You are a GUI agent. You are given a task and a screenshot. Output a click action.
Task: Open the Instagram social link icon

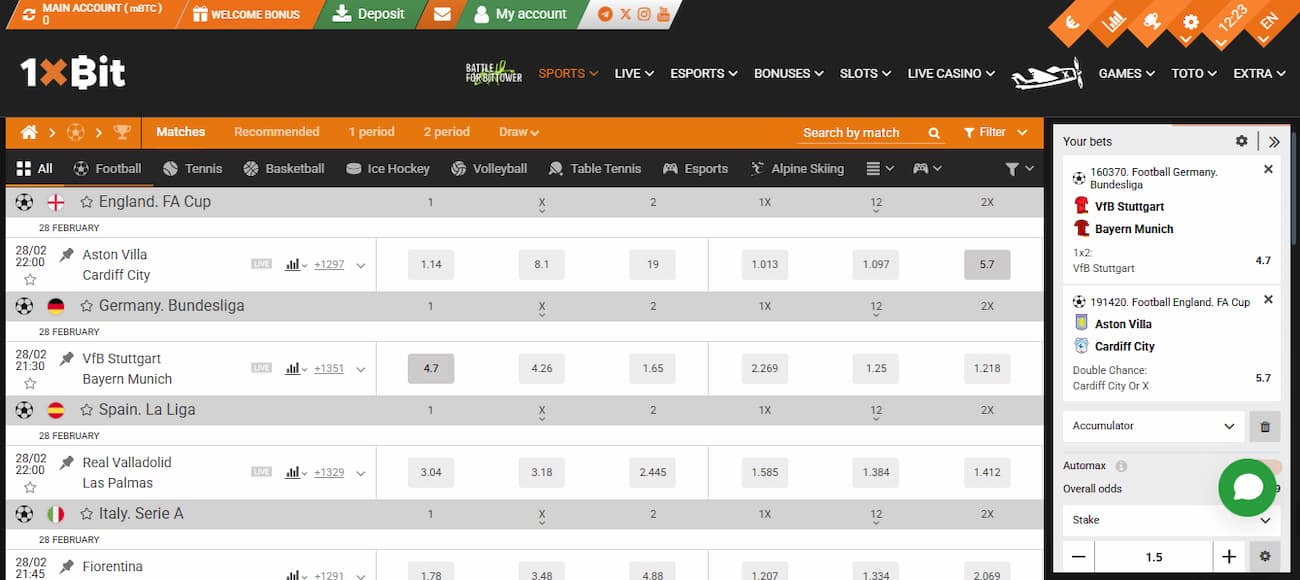(644, 14)
